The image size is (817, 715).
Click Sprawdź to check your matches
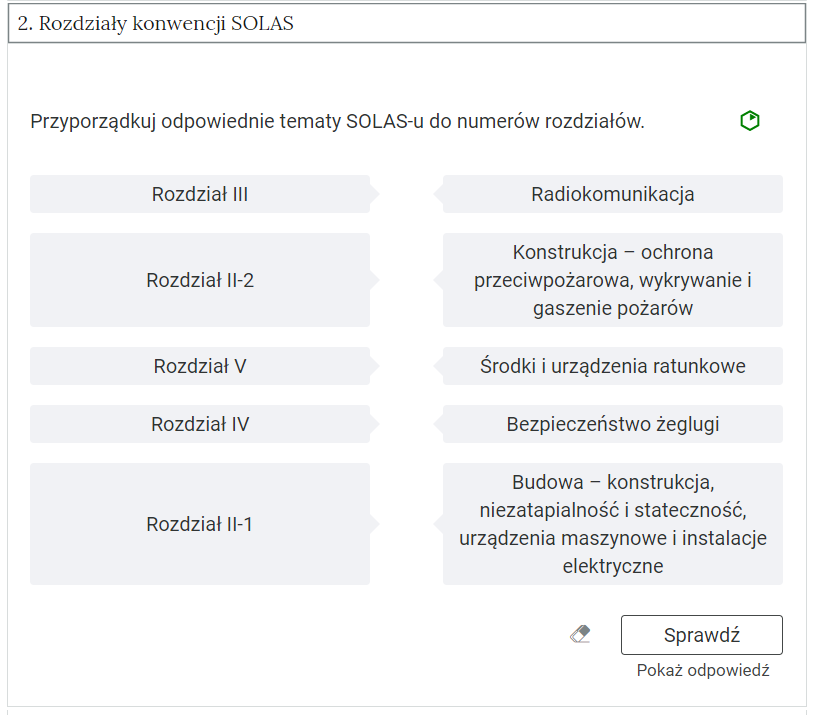click(x=701, y=634)
